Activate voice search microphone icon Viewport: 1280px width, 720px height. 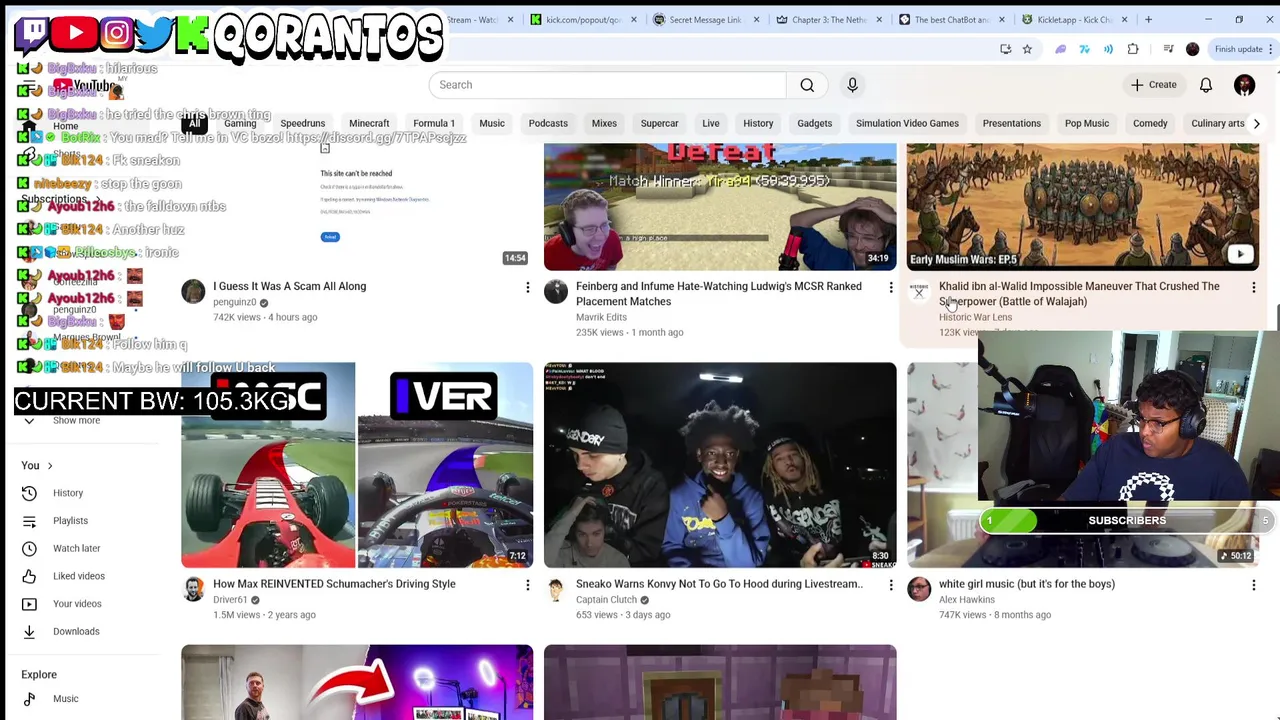(x=852, y=85)
